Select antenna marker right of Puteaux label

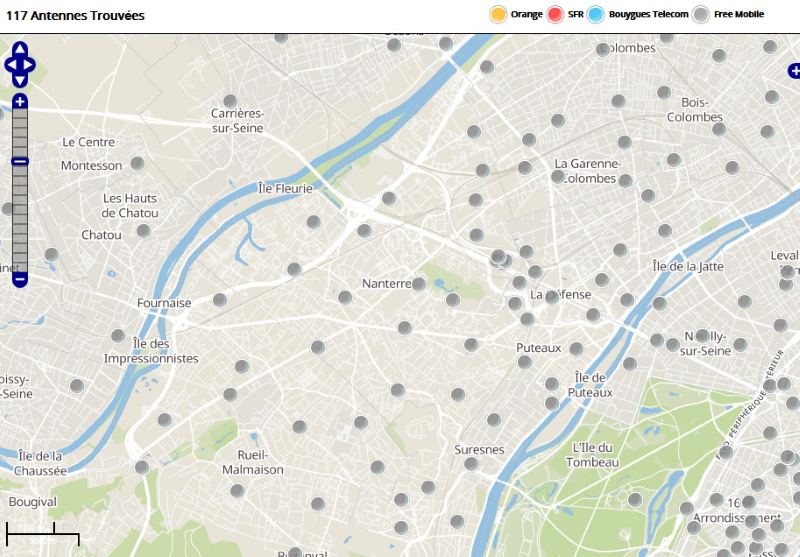(x=576, y=349)
